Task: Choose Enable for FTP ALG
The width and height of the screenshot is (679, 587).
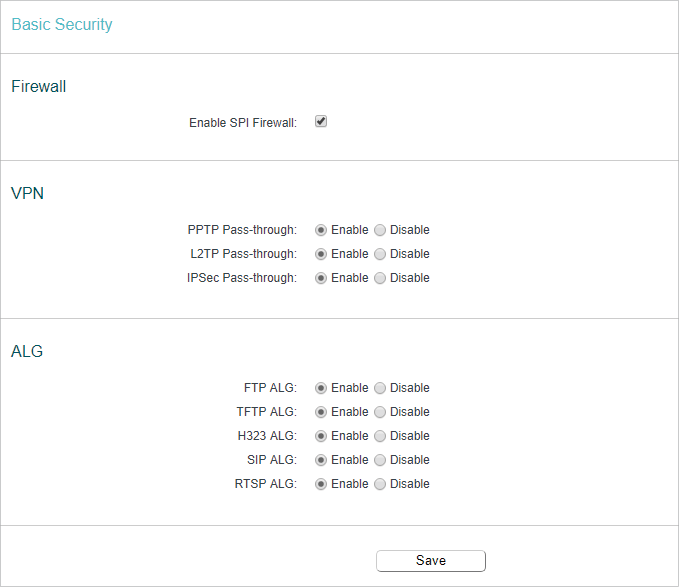Action: (321, 388)
